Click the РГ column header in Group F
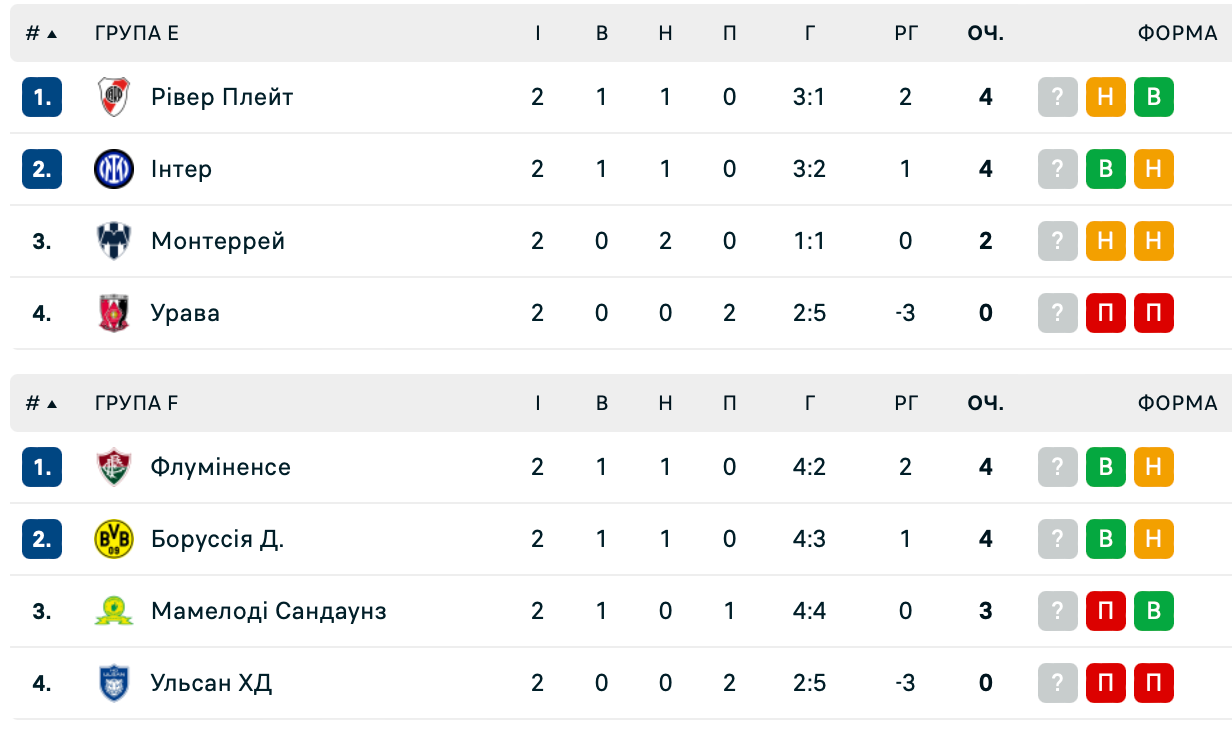This screenshot has height=730, width=1232. pyautogui.click(x=906, y=403)
